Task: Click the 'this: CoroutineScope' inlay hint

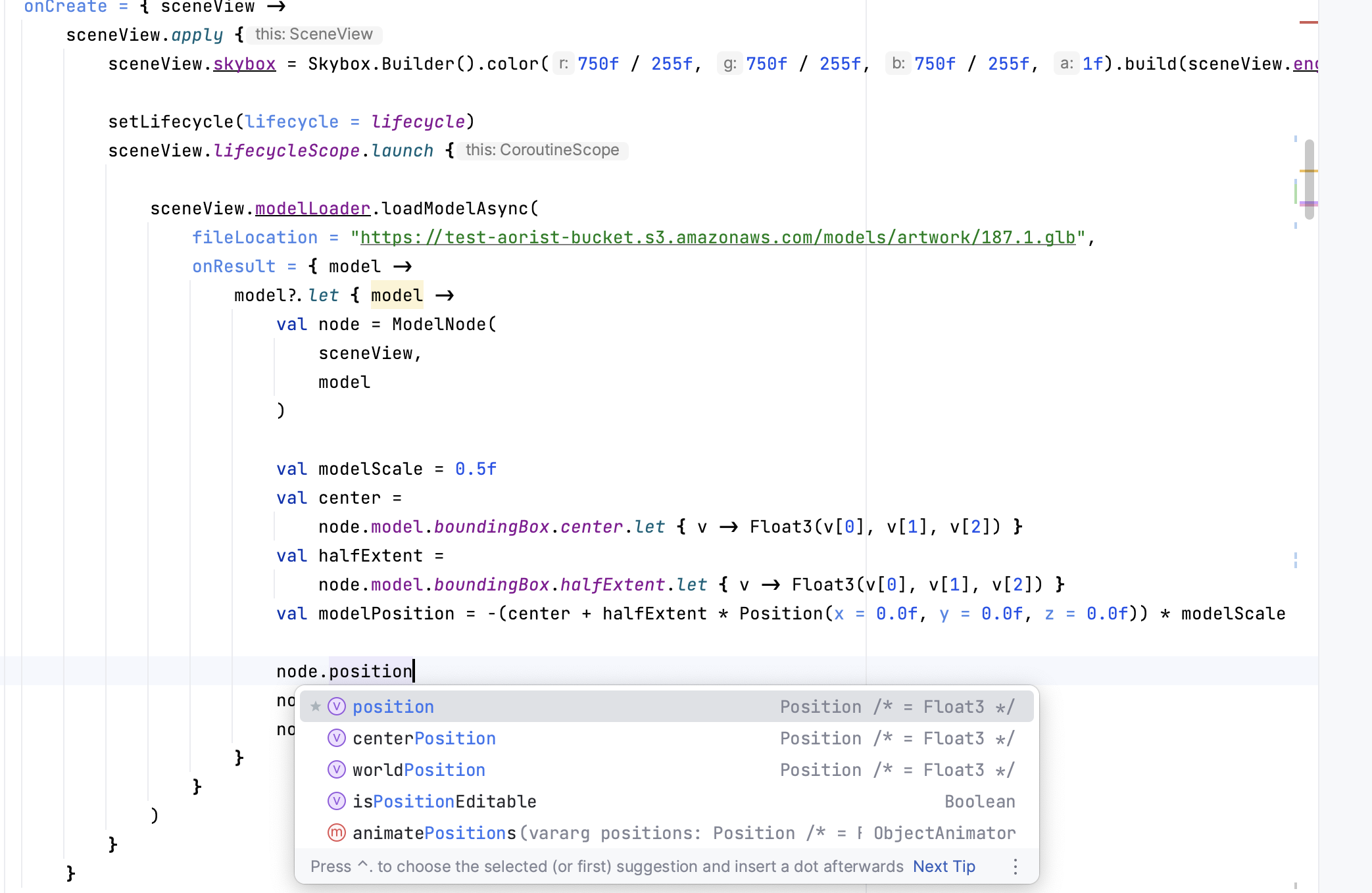Action: [x=542, y=150]
